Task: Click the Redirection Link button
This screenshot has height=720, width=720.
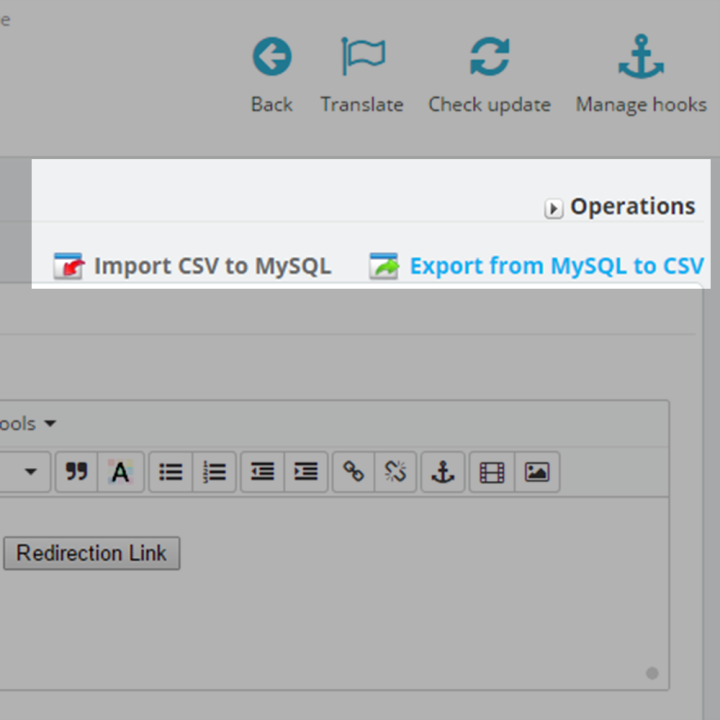Action: pos(92,553)
